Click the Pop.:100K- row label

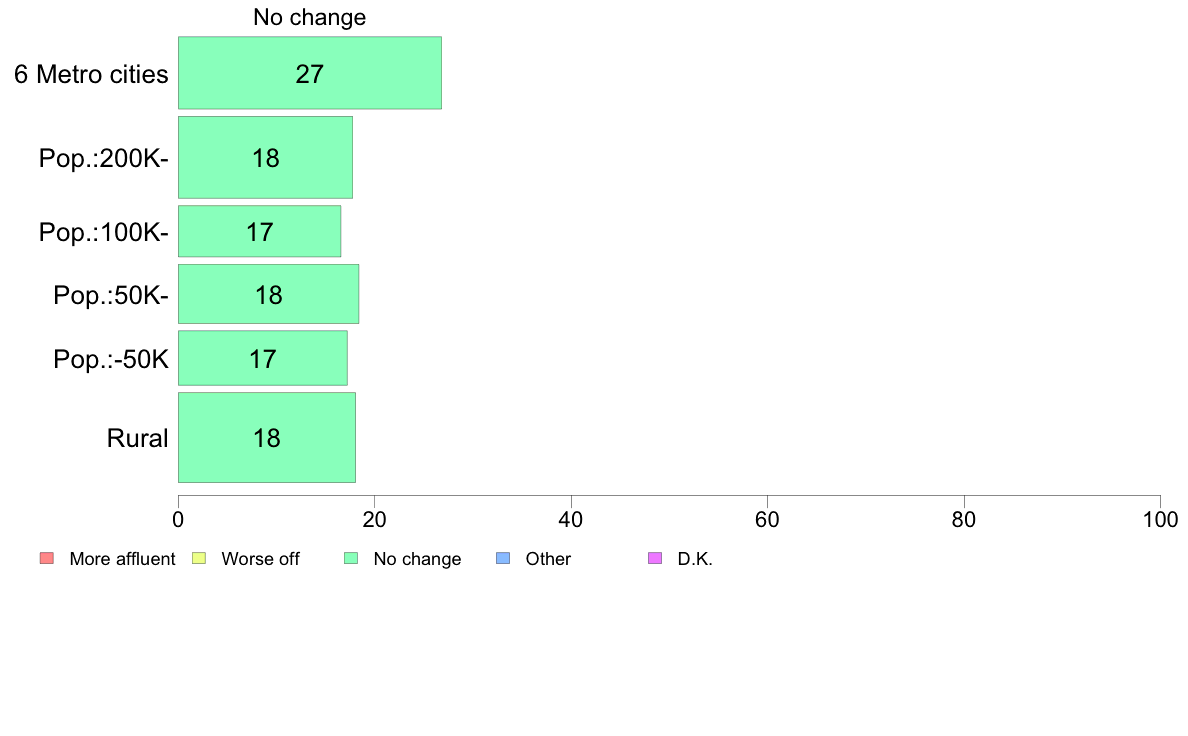point(104,232)
